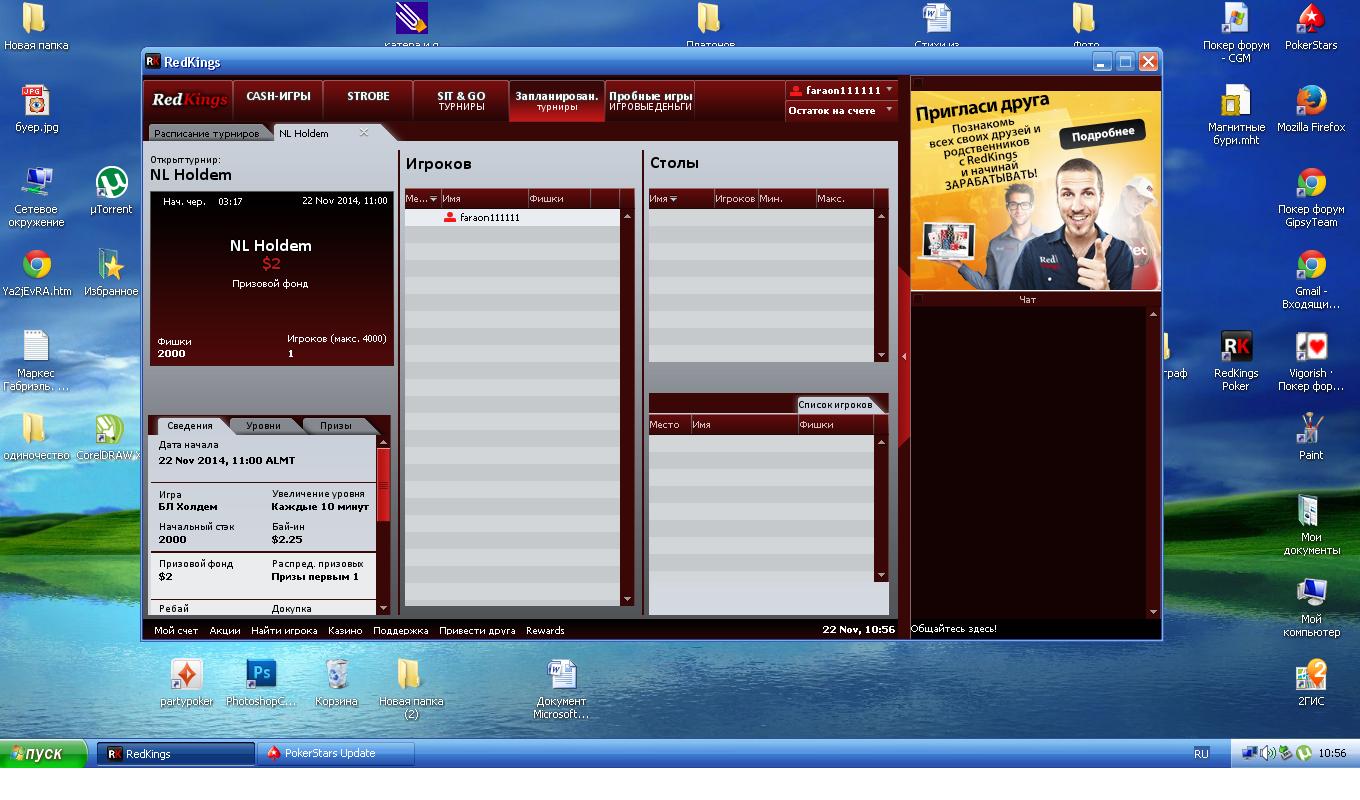Open the Поддержка link in the bottom bar
1360x800 pixels.
(x=400, y=631)
